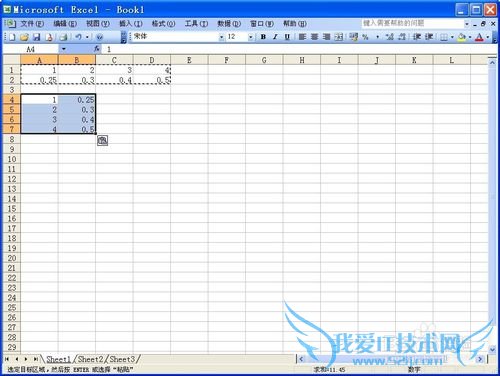The image size is (500, 376).
Task: Open the 插入(I) menu
Action: 131,24
